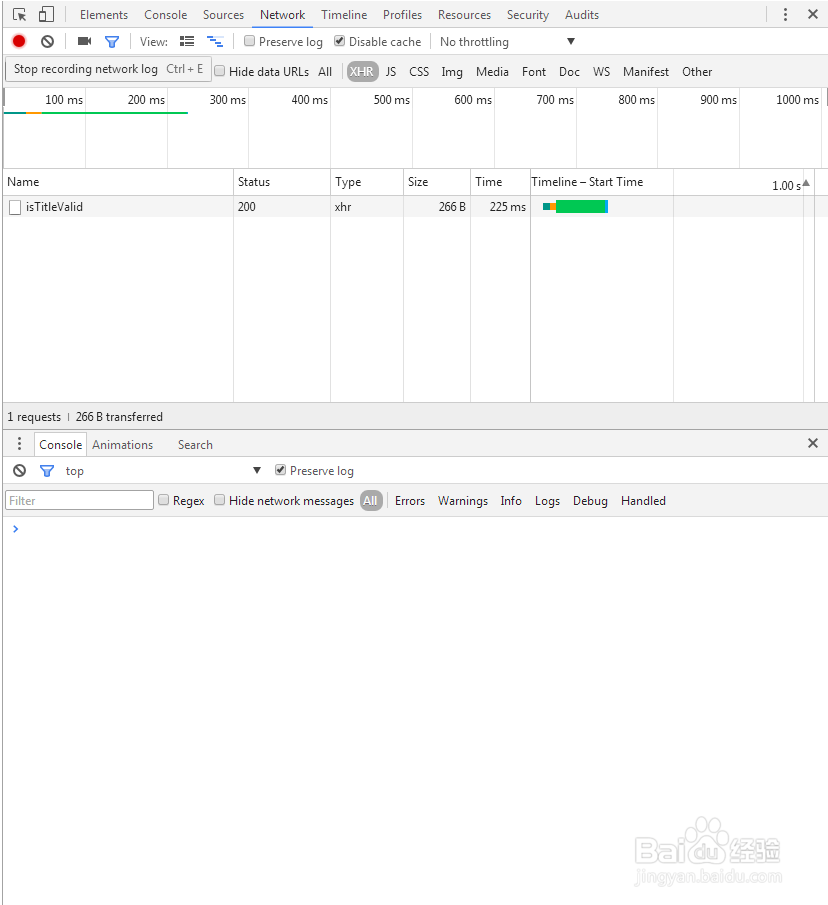
Task: Check Hide network messages checkbox
Action: tap(219, 500)
